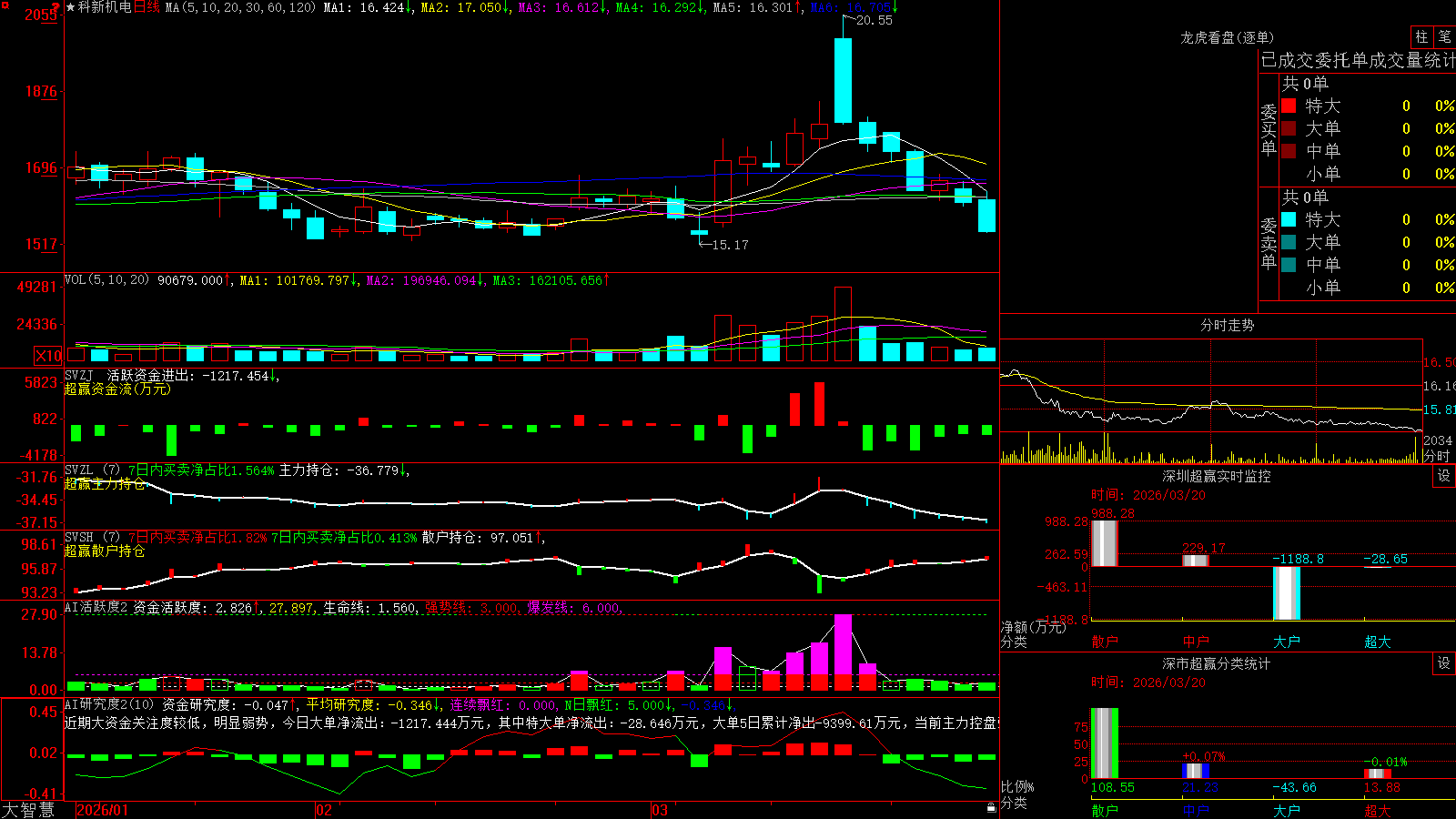Click the red 特大 buy-order color swatch

pyautogui.click(x=1289, y=106)
